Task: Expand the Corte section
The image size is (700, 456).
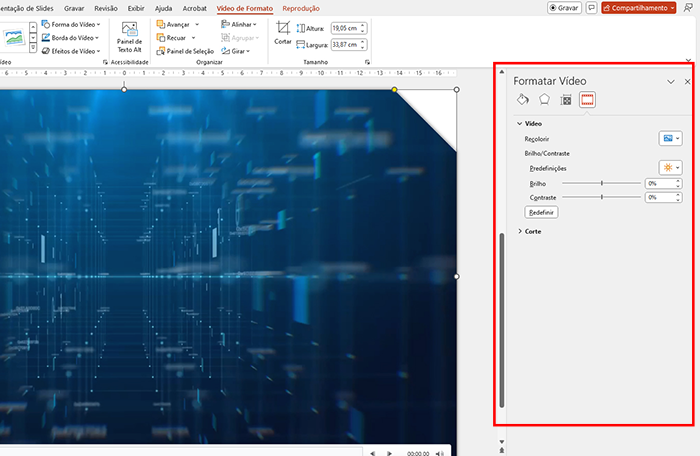Action: coord(532,231)
